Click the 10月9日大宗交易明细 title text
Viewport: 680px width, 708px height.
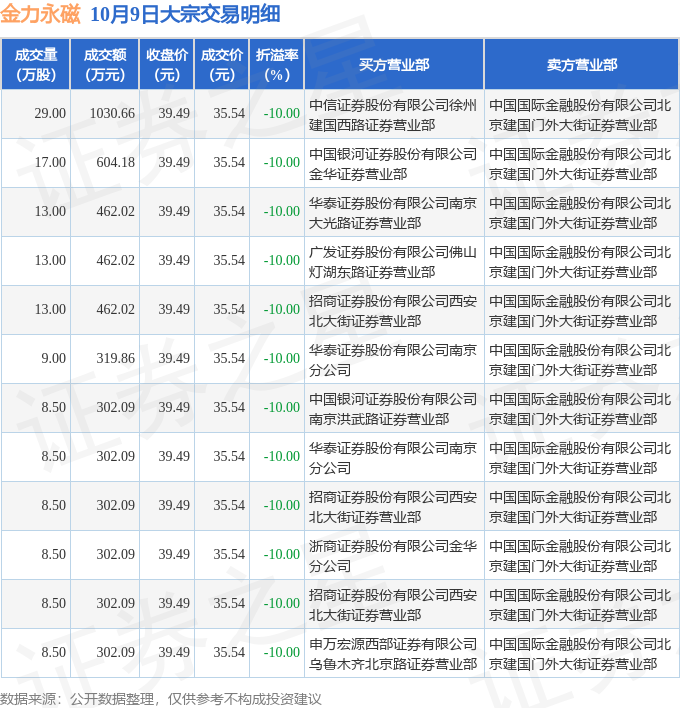185,14
